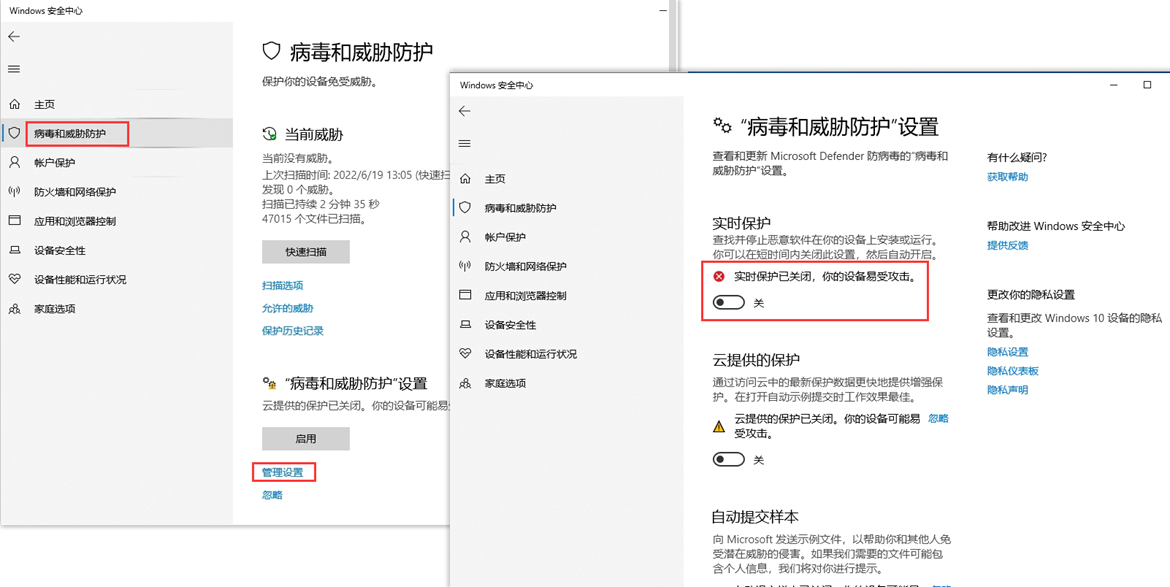Click 应用和浏览器控制 icon in the rear window
This screenshot has height=587, width=1170.
coord(15,221)
